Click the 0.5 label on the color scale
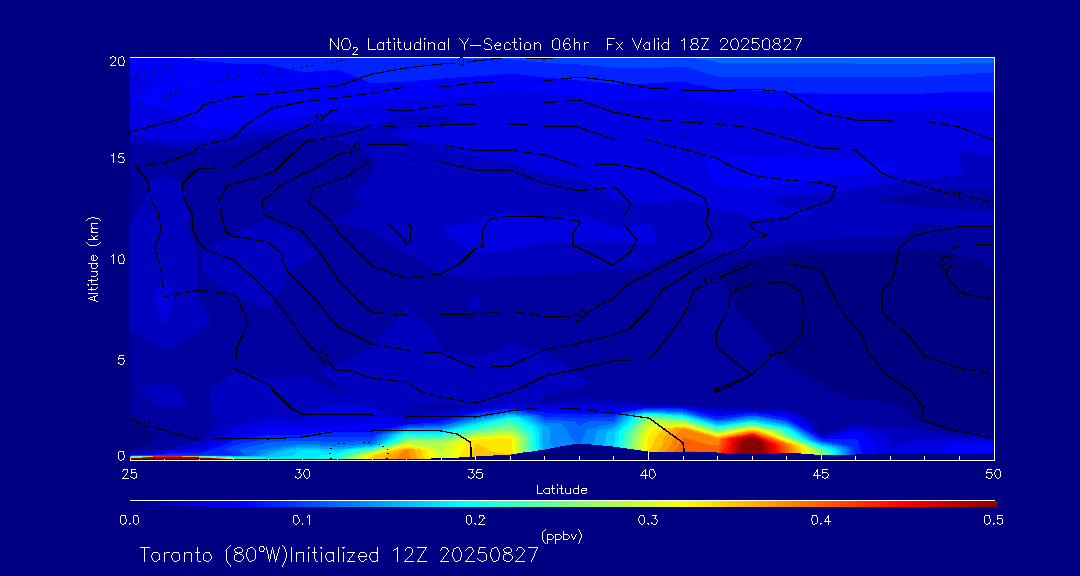 point(994,520)
